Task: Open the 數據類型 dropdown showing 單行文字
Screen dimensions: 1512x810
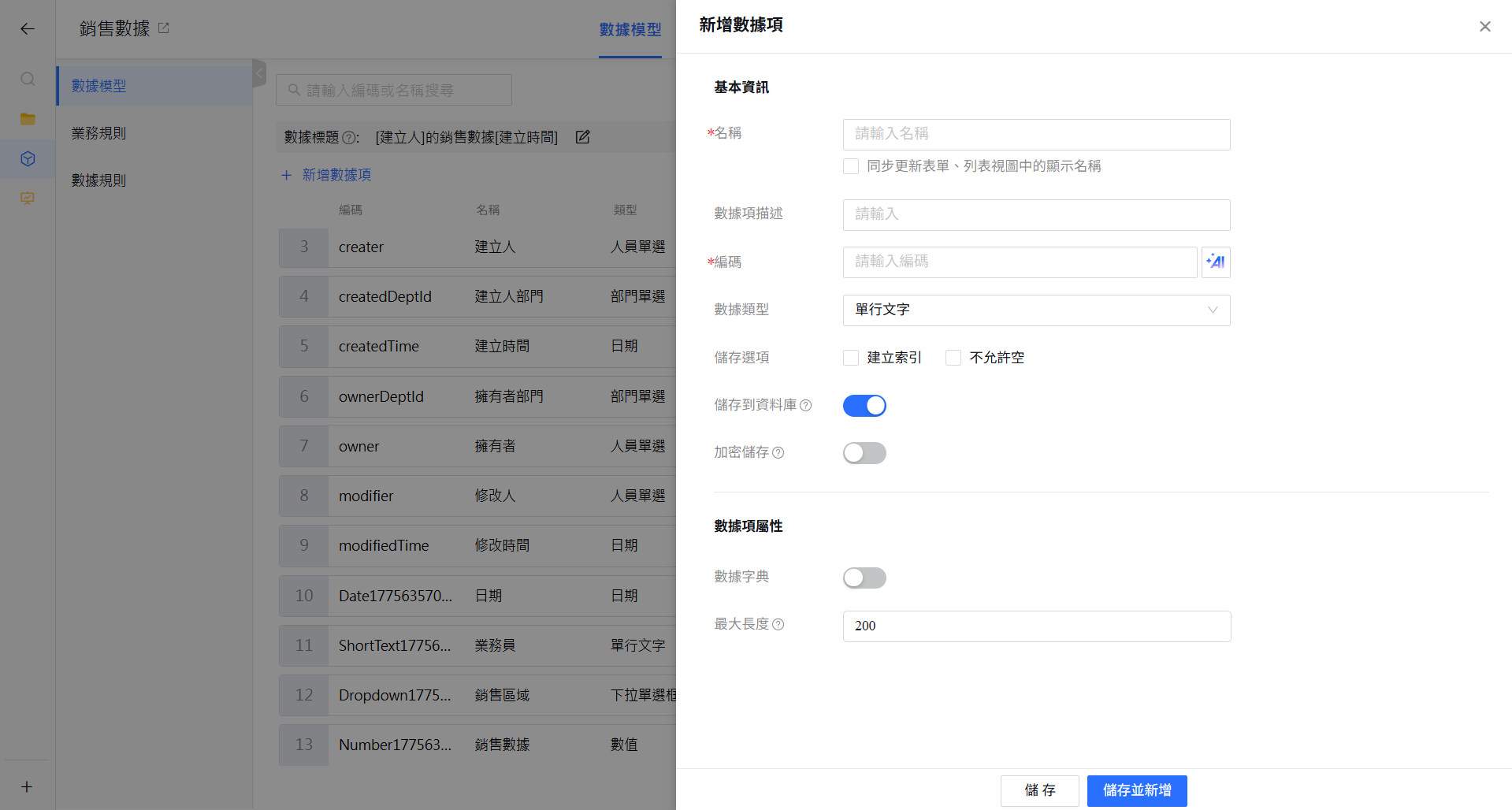Action: 1036,310
